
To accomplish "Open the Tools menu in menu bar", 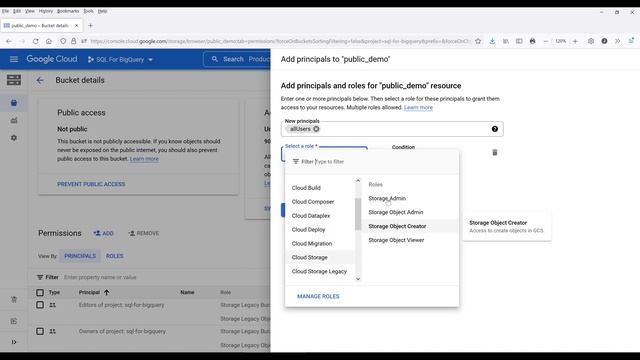I will click(x=89, y=11).
